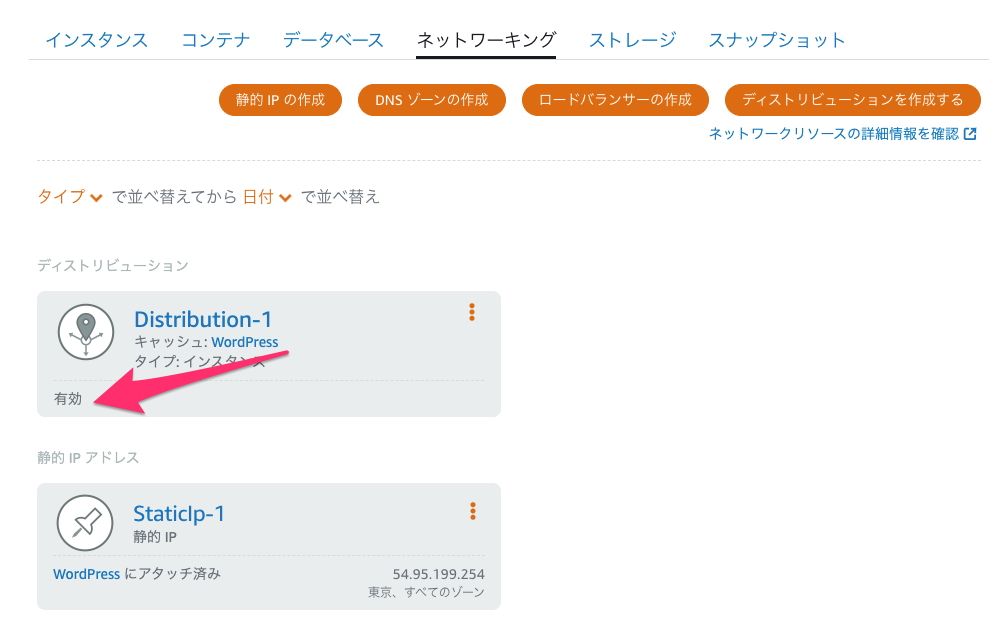Click the 静的 IP の作成 button
Screen dimensions: 1006x644
coord(280,100)
